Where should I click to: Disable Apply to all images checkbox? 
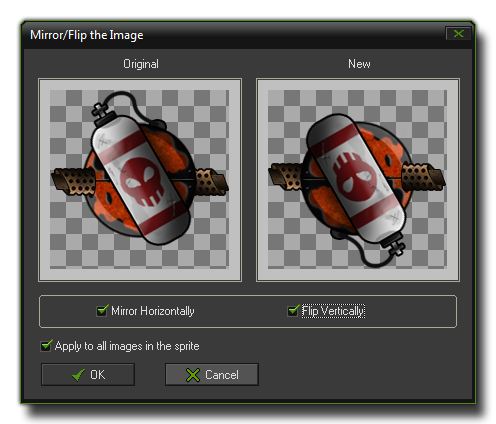click(x=46, y=346)
